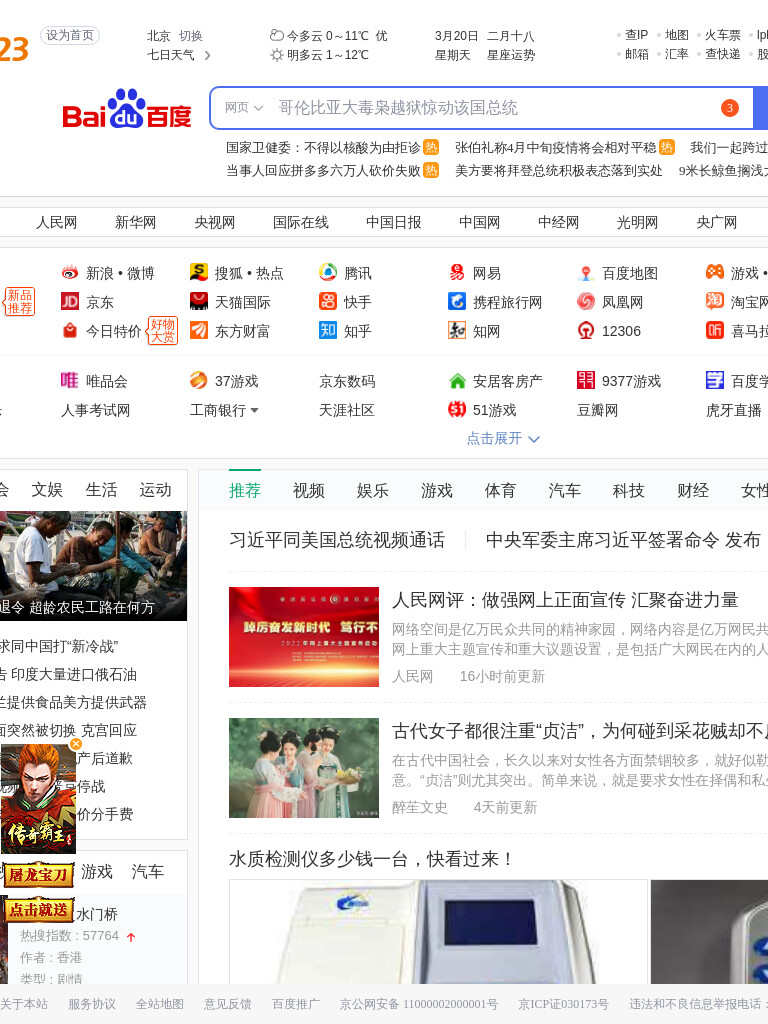Screen dimensions: 768x1024
Task: Click the ancient women article thumbnail
Action: (x=304, y=768)
